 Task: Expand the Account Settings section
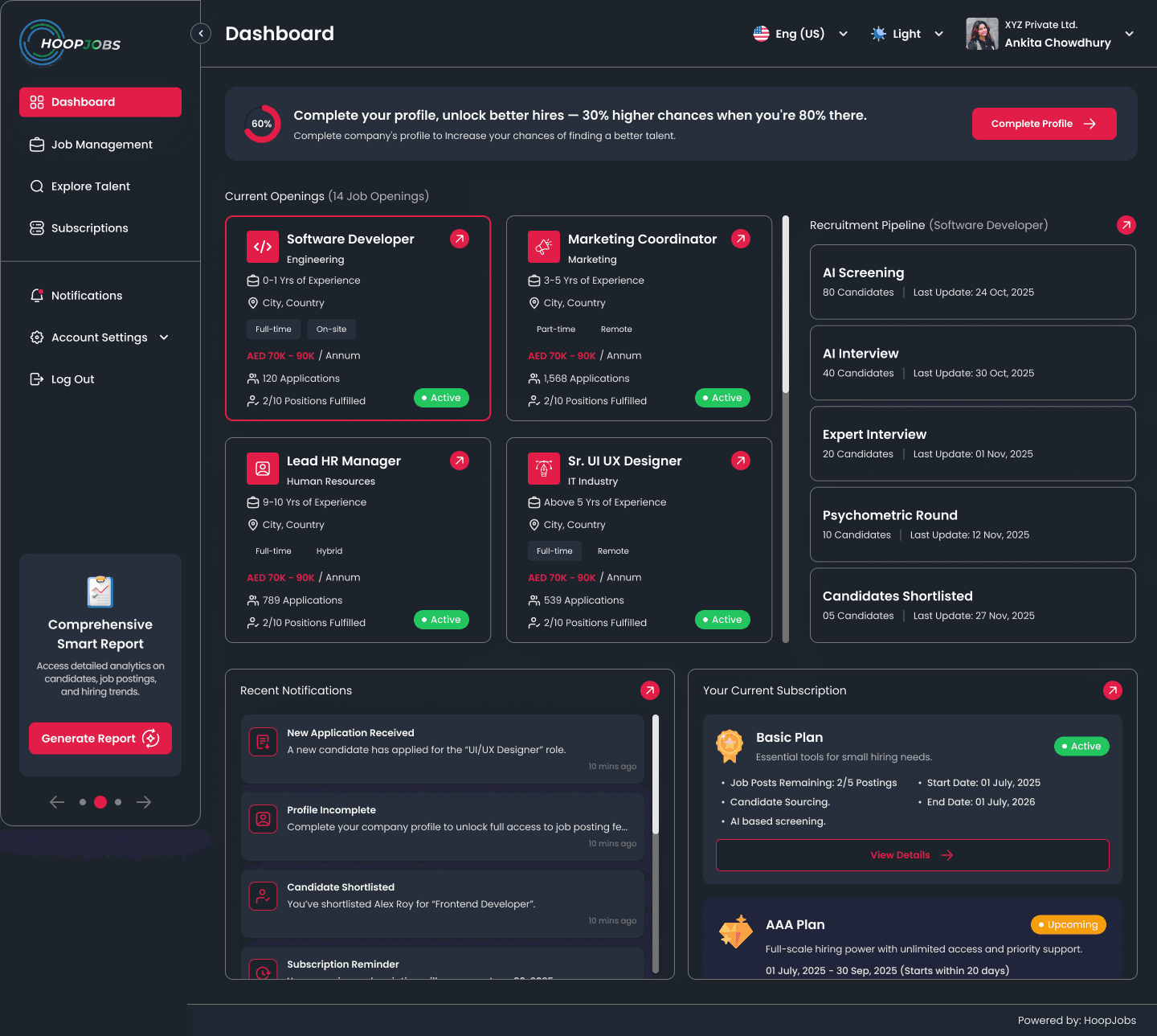(x=99, y=337)
